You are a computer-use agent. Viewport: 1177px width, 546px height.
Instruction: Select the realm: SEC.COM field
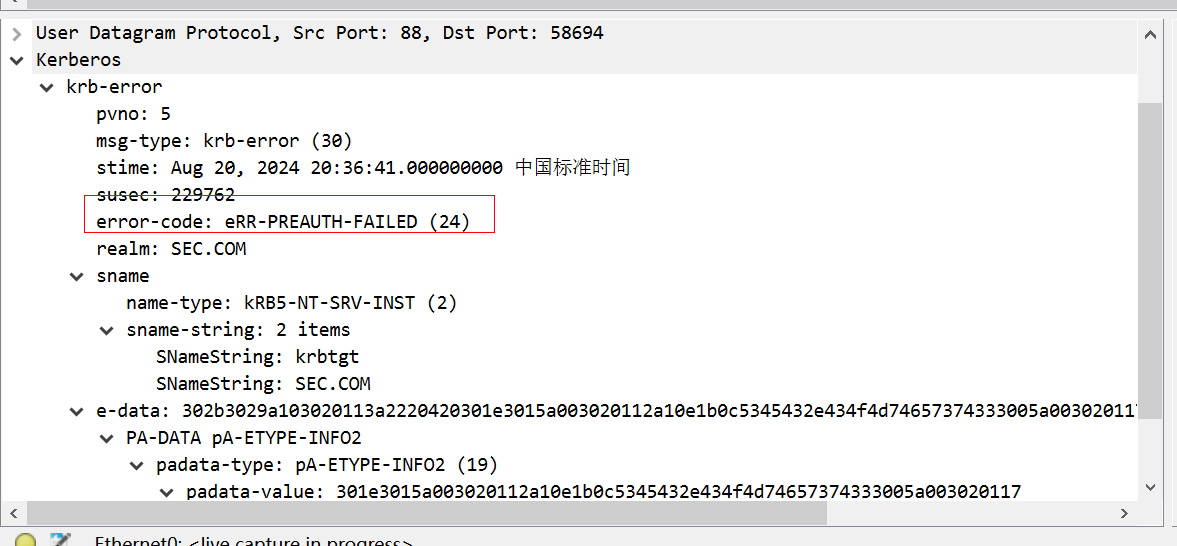[x=170, y=249]
